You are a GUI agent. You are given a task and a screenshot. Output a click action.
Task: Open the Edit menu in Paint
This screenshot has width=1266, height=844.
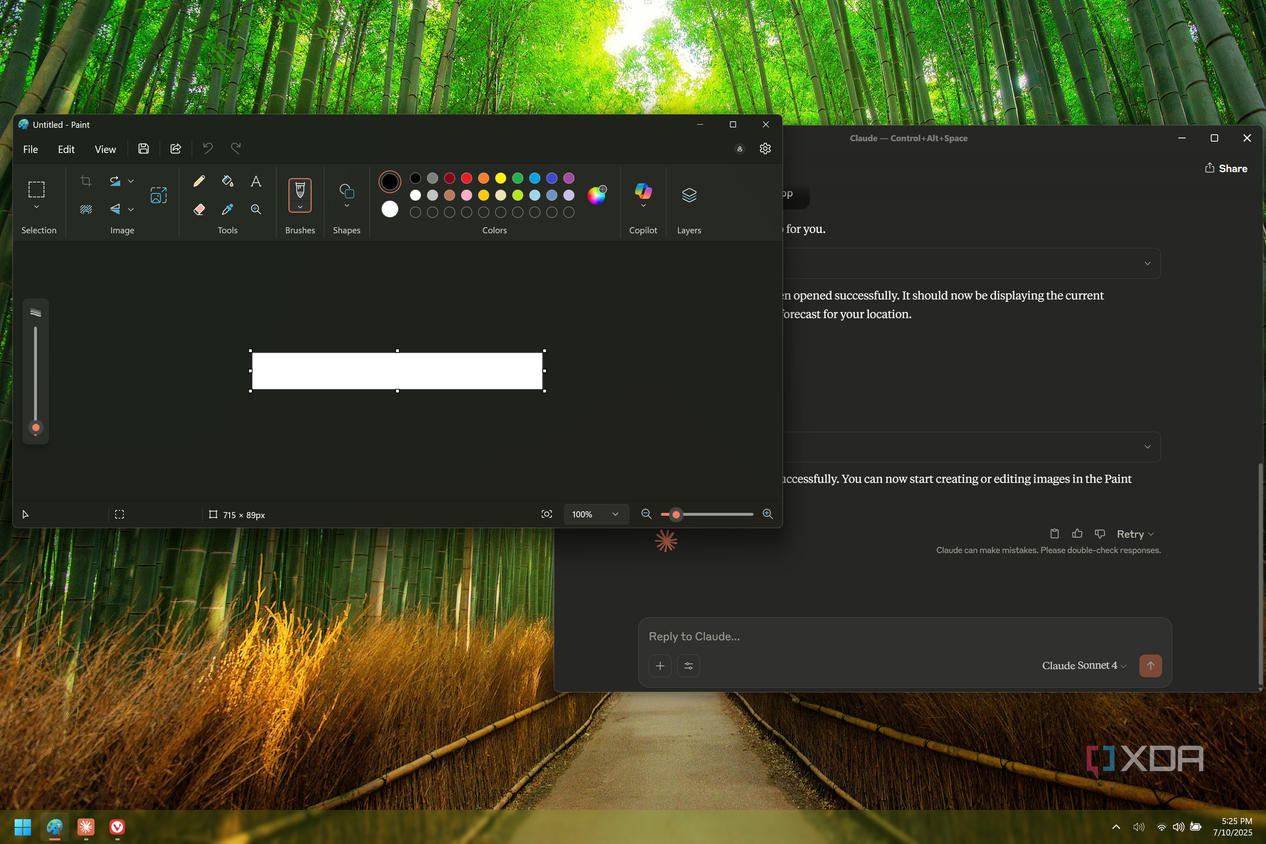coord(66,149)
